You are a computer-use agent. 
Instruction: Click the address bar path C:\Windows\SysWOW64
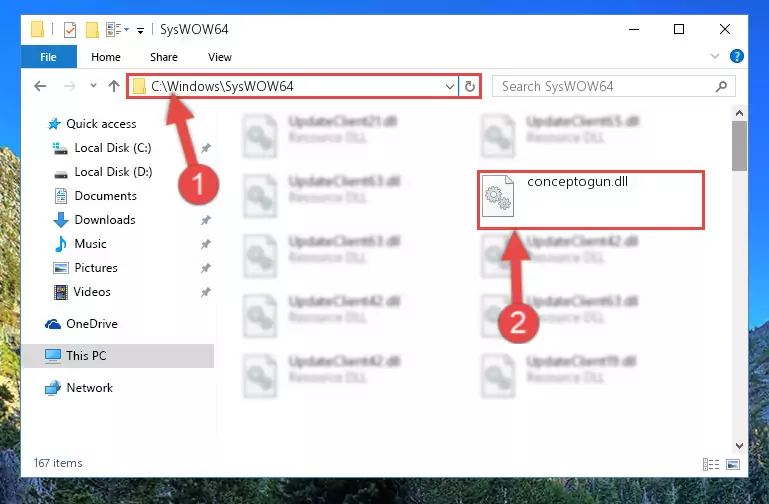[x=222, y=86]
